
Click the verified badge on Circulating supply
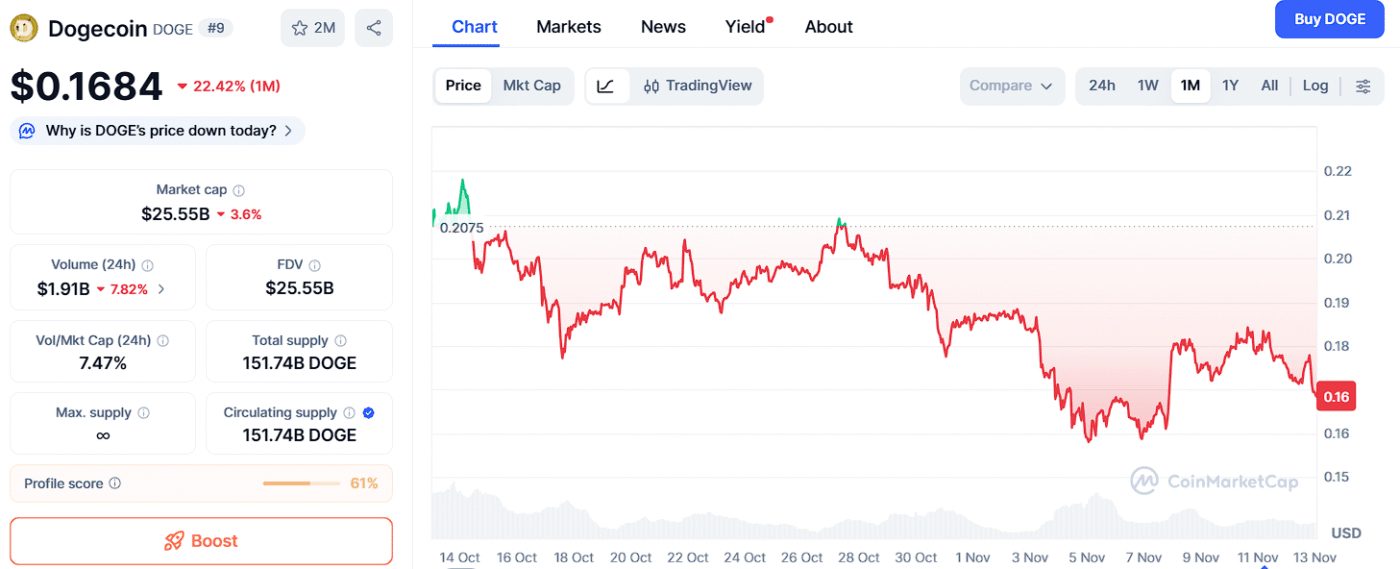[x=368, y=412]
